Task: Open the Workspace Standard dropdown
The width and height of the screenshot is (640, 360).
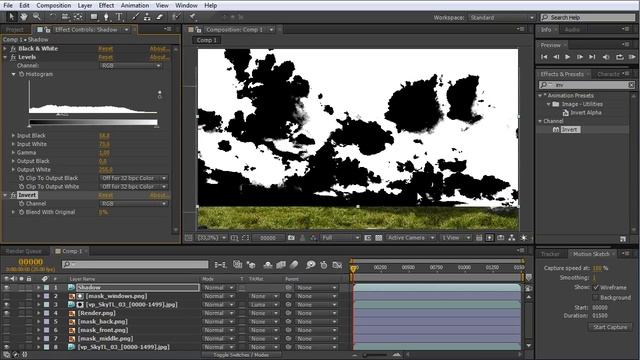Action: (502, 18)
